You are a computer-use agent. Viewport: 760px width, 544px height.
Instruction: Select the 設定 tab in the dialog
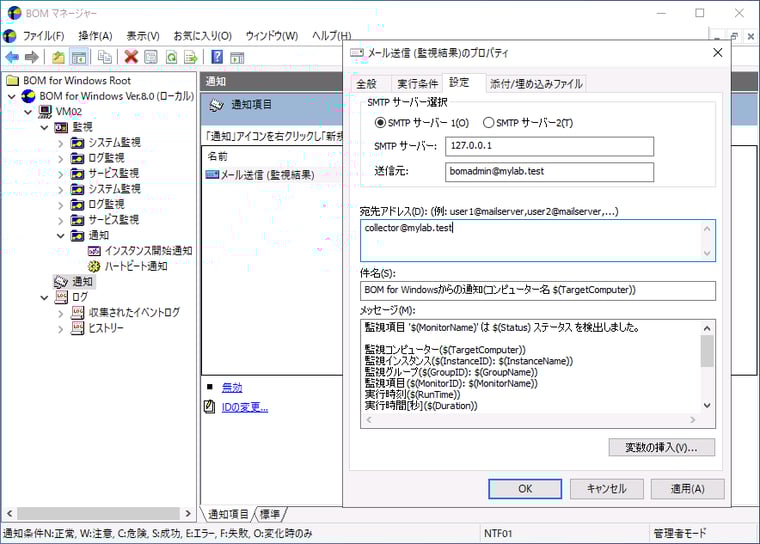(459, 82)
